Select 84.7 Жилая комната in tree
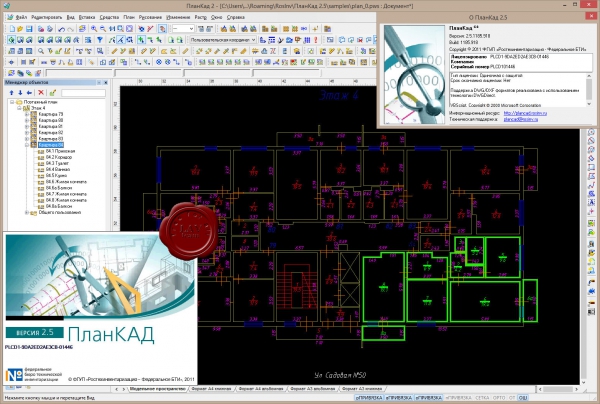The image size is (600, 404). tap(66, 194)
